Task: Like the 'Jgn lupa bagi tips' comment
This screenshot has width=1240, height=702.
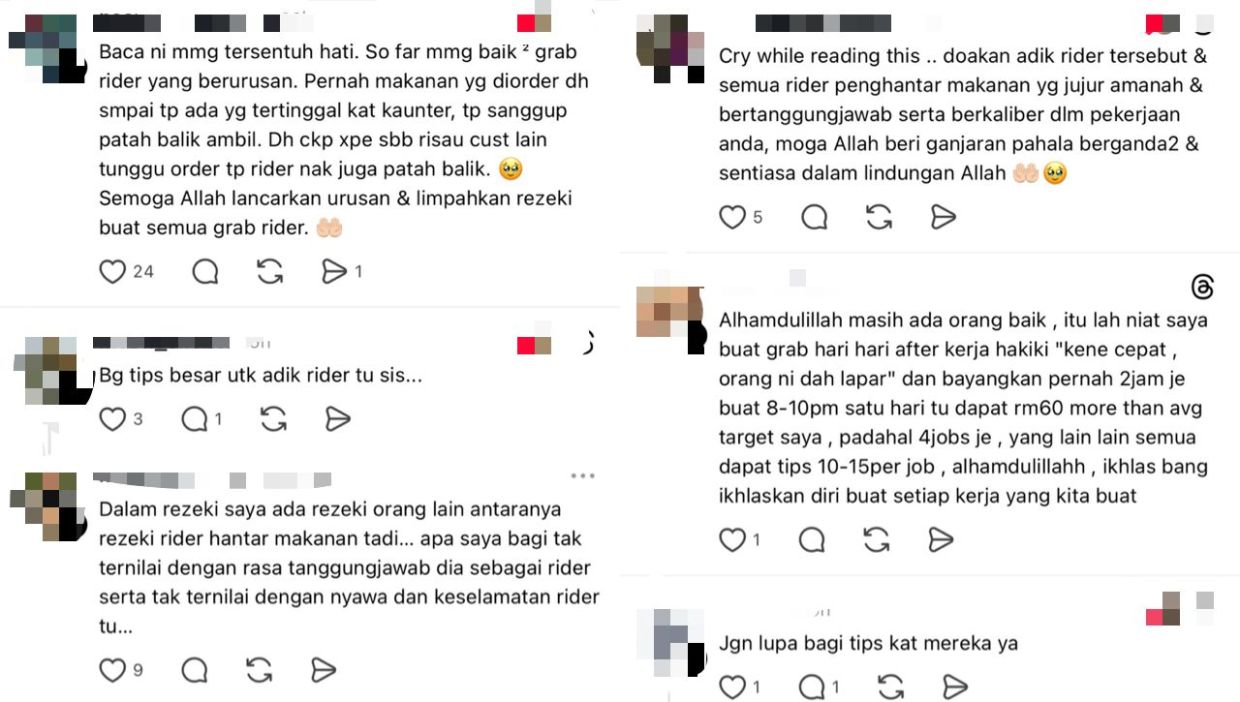Action: click(x=733, y=687)
